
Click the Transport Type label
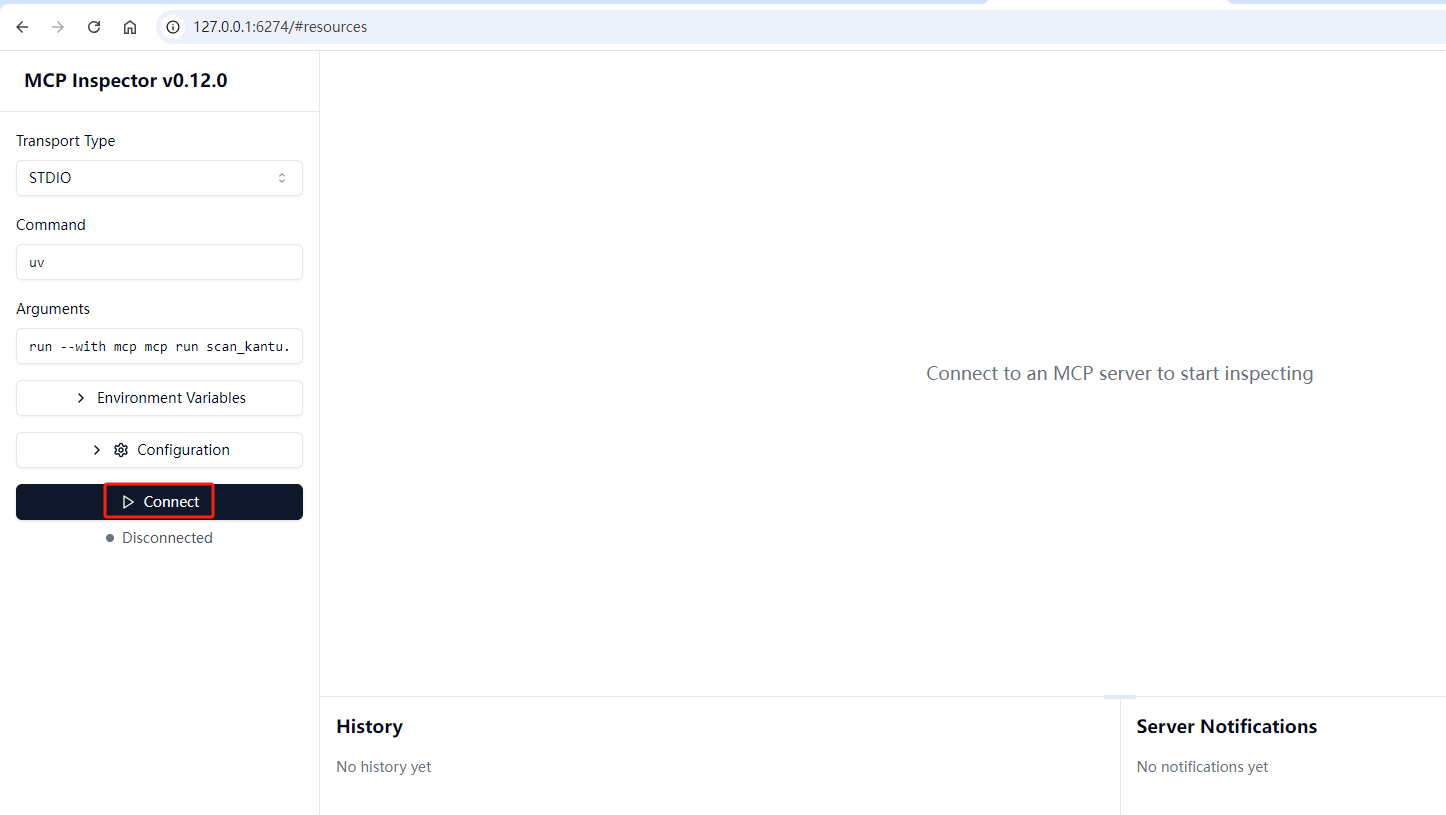click(x=66, y=141)
